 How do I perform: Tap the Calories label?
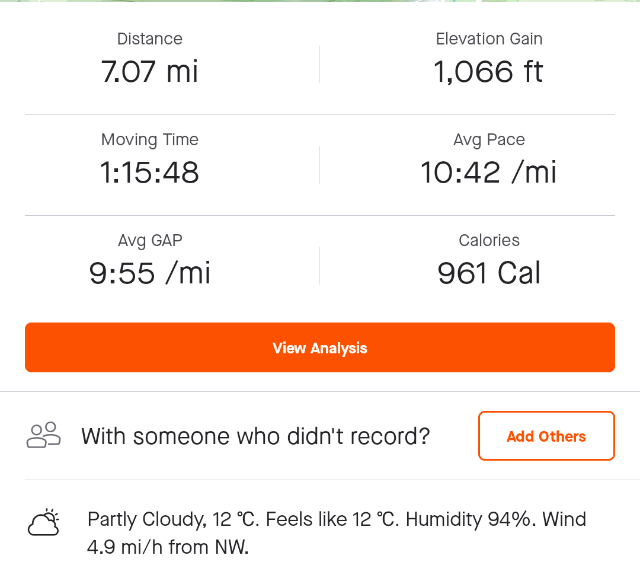click(489, 240)
